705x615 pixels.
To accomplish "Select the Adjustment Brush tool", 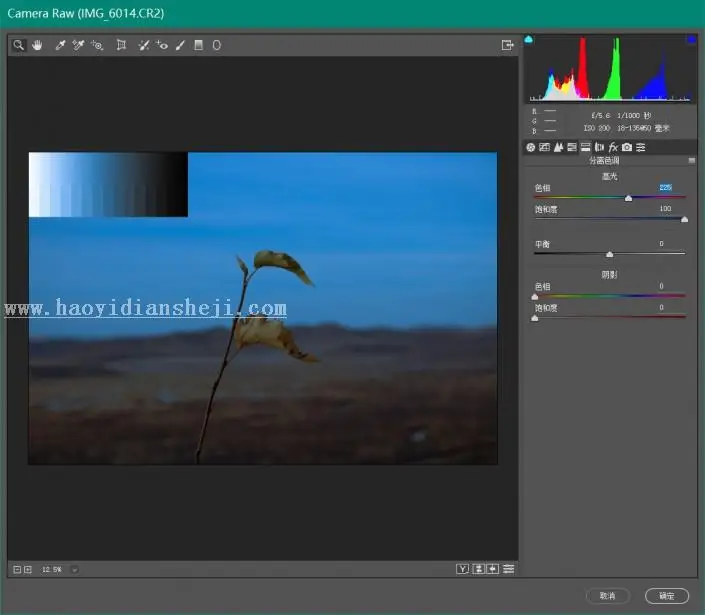I will tap(180, 45).
